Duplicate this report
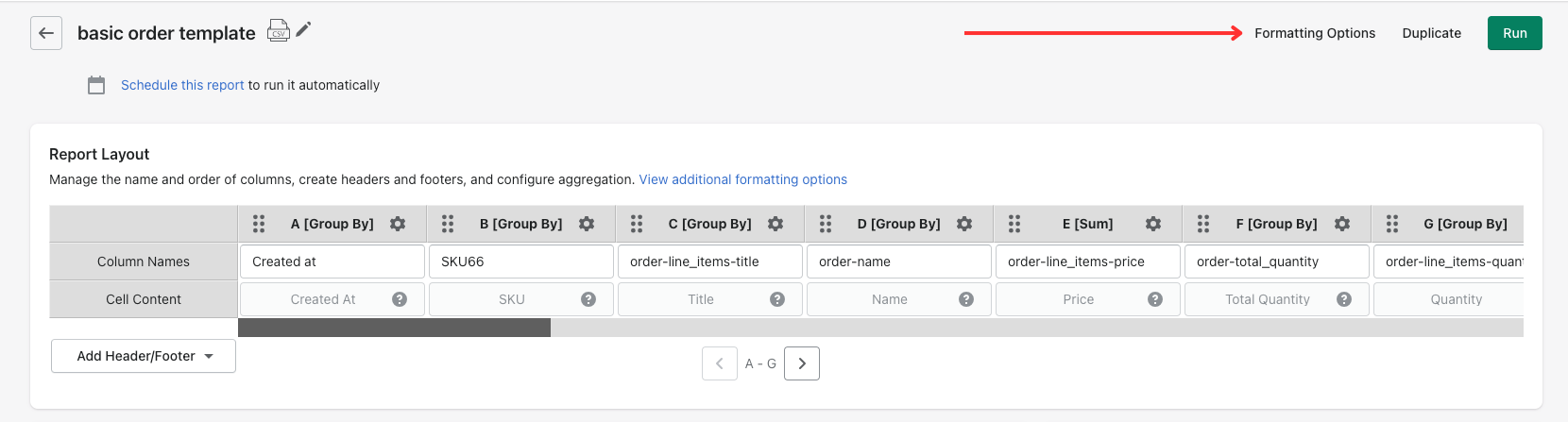 coord(1431,33)
